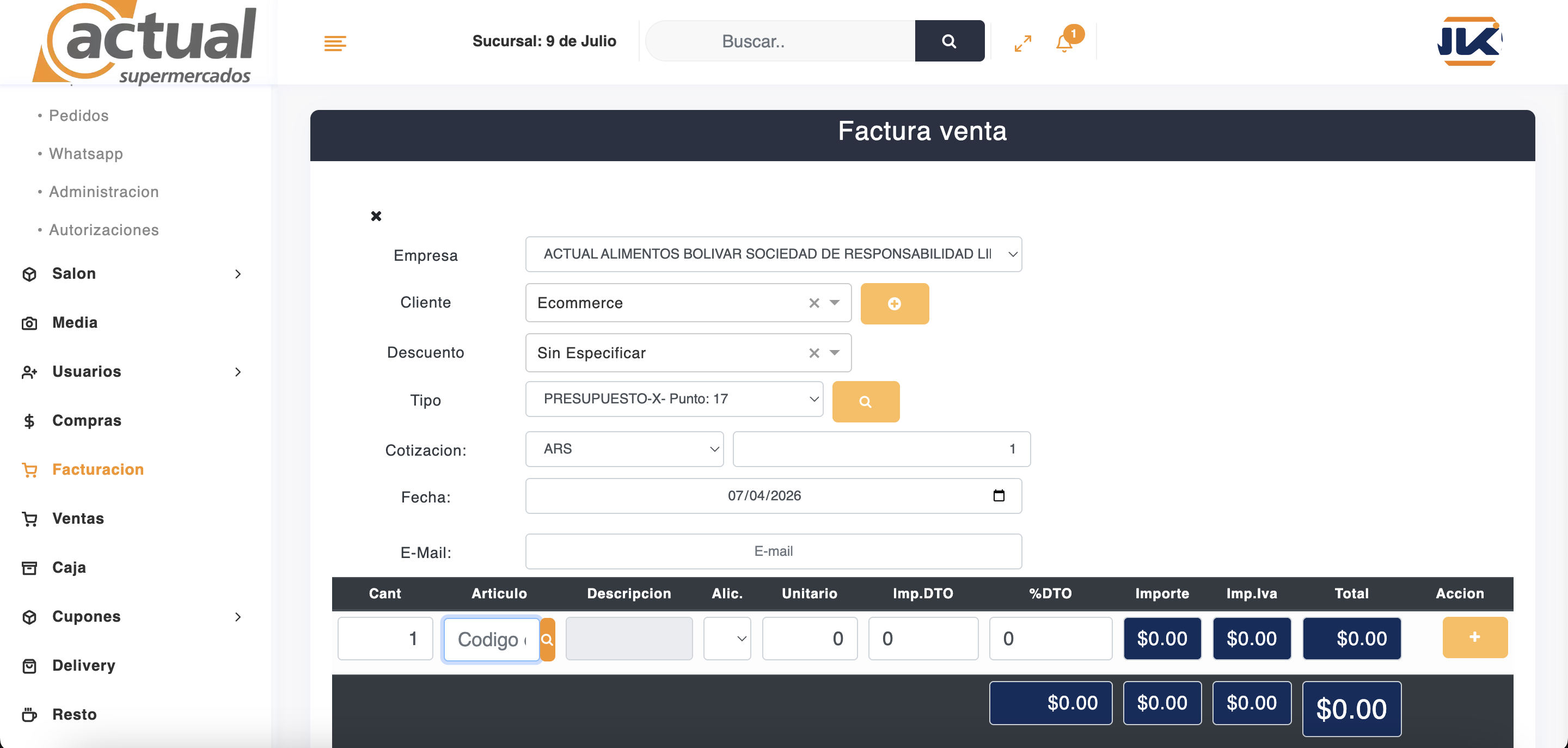
Task: Close the Factura venta form with the X
Action: tap(376, 216)
